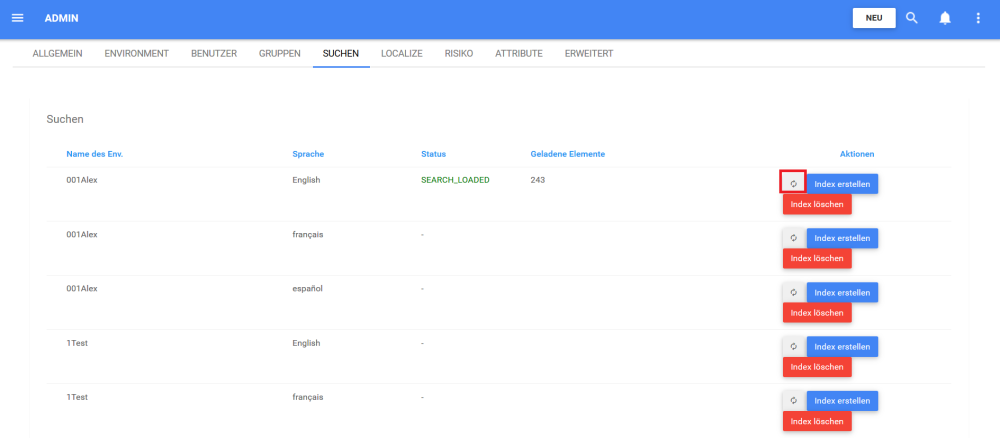This screenshot has height=438, width=1000.
Task: Click Index erstellen for 1Test English
Action: tap(842, 347)
